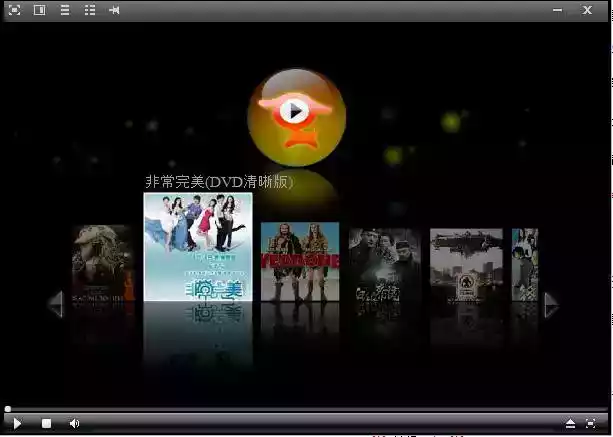This screenshot has height=437, width=613.
Task: Choose the leftmost blonde woman poster
Action: (102, 262)
